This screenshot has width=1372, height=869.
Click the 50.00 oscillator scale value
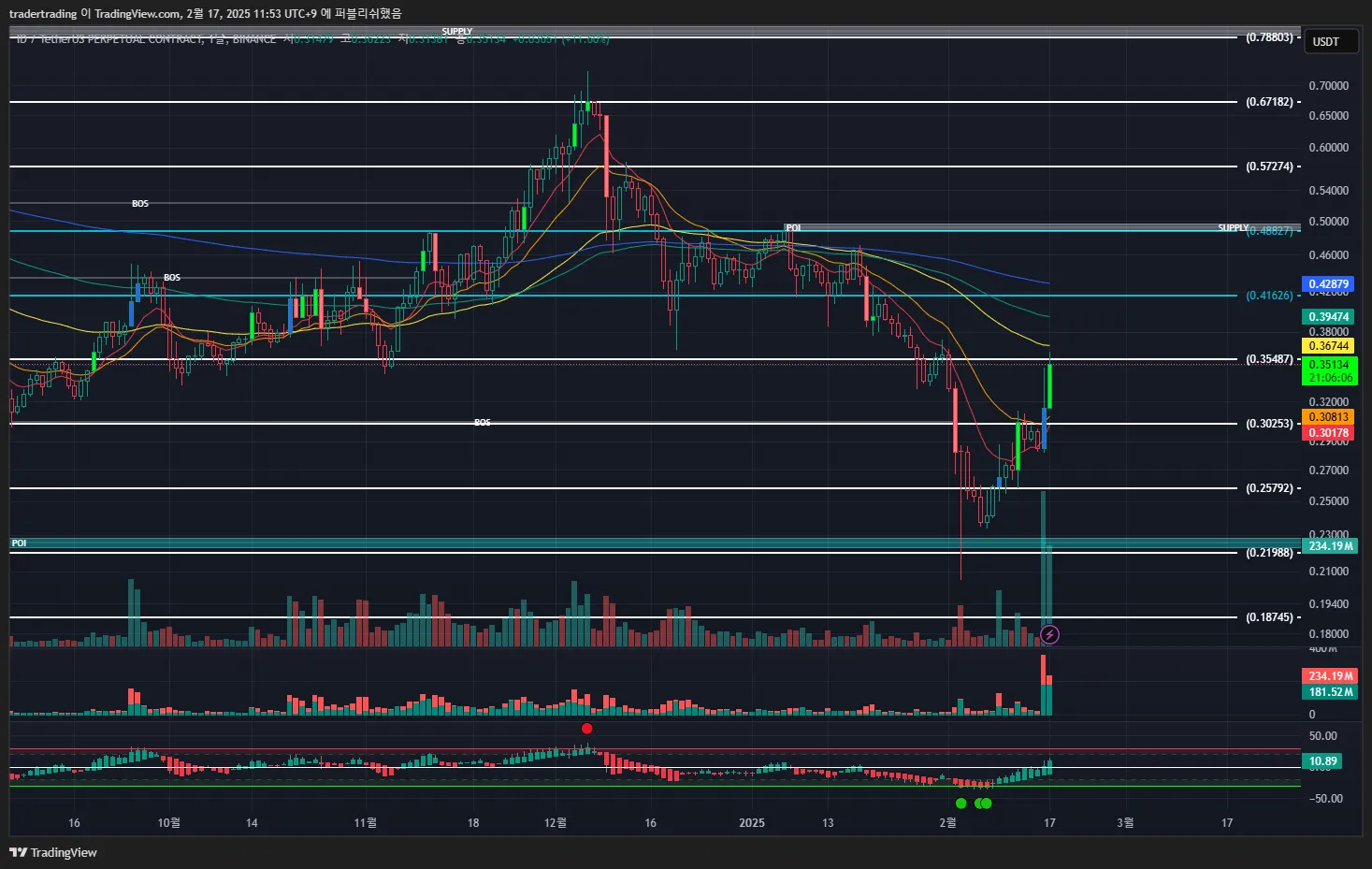pyautogui.click(x=1323, y=736)
